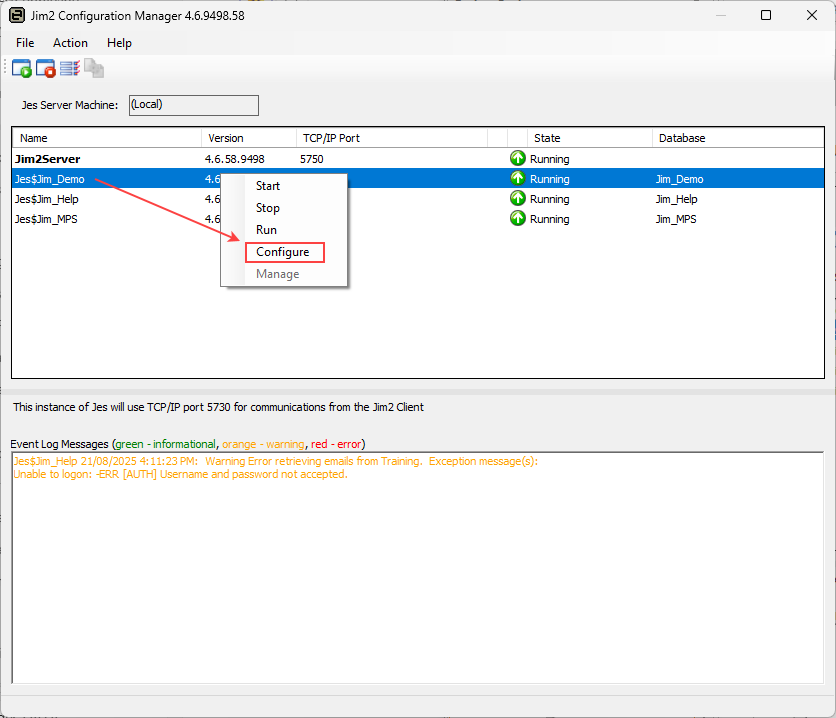The height and width of the screenshot is (718, 836).
Task: Open the Action menu
Action: point(70,43)
